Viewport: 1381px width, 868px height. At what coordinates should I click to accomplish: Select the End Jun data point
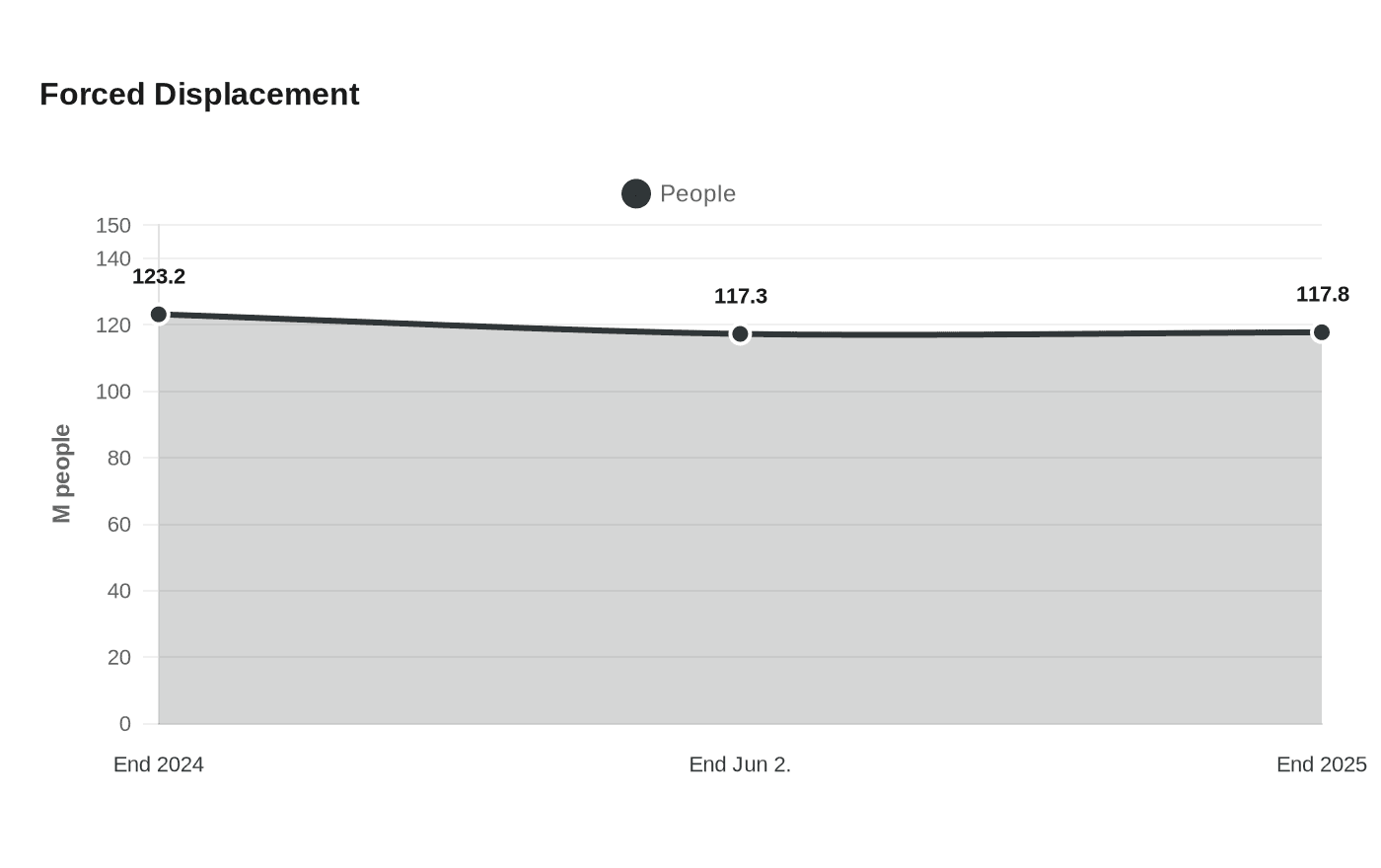[x=740, y=334]
